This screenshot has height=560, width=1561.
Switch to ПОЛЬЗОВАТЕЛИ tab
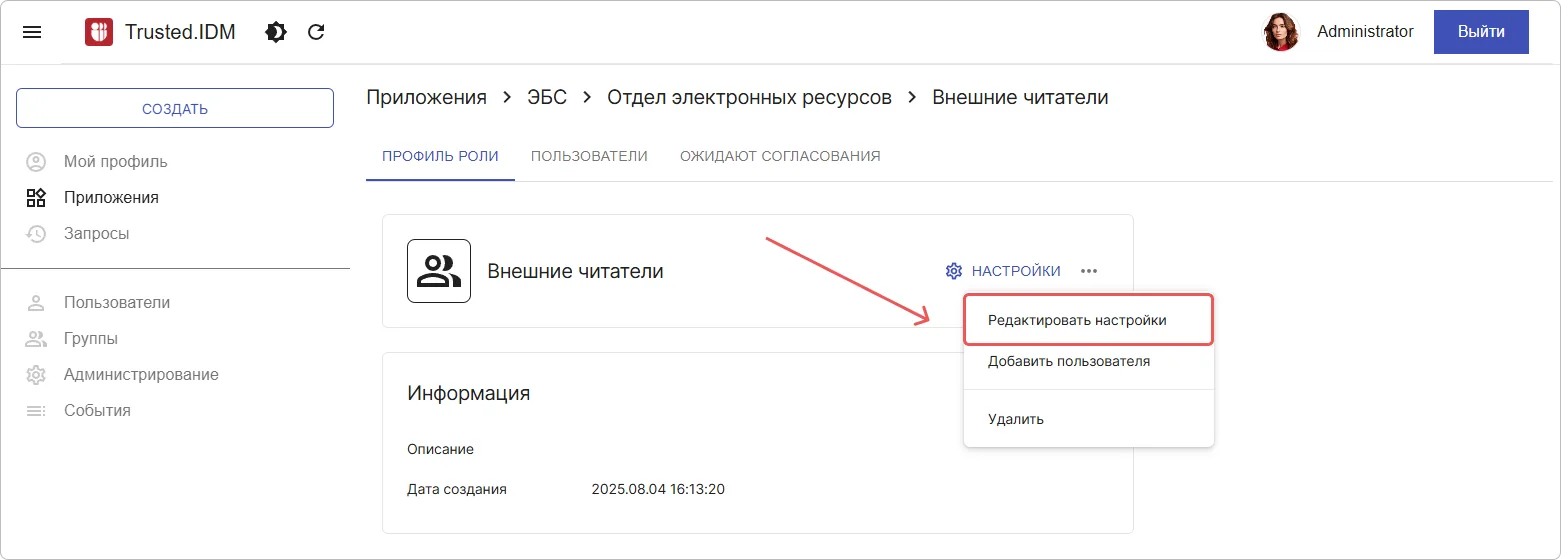tap(589, 156)
